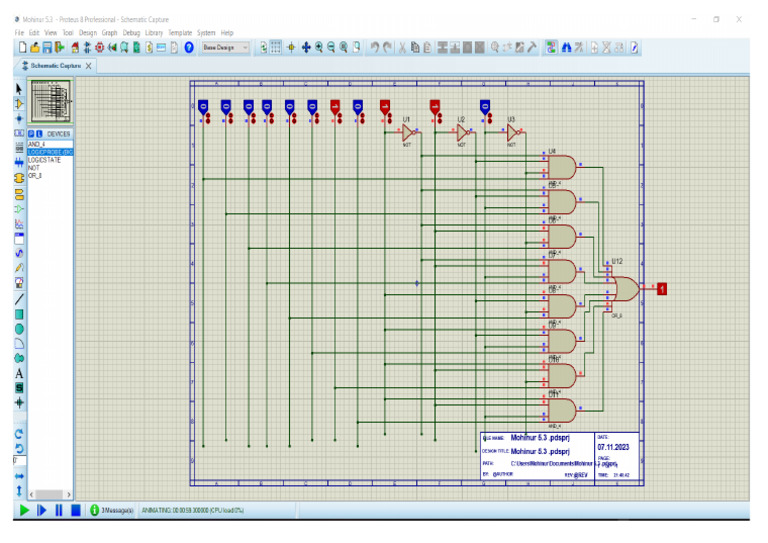Click the Play simulation button

tap(24, 510)
